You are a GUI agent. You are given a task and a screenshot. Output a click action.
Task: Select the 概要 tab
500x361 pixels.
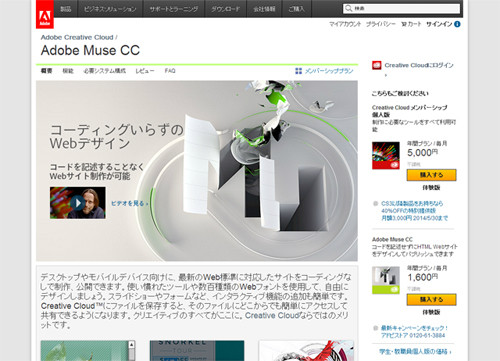pos(46,71)
